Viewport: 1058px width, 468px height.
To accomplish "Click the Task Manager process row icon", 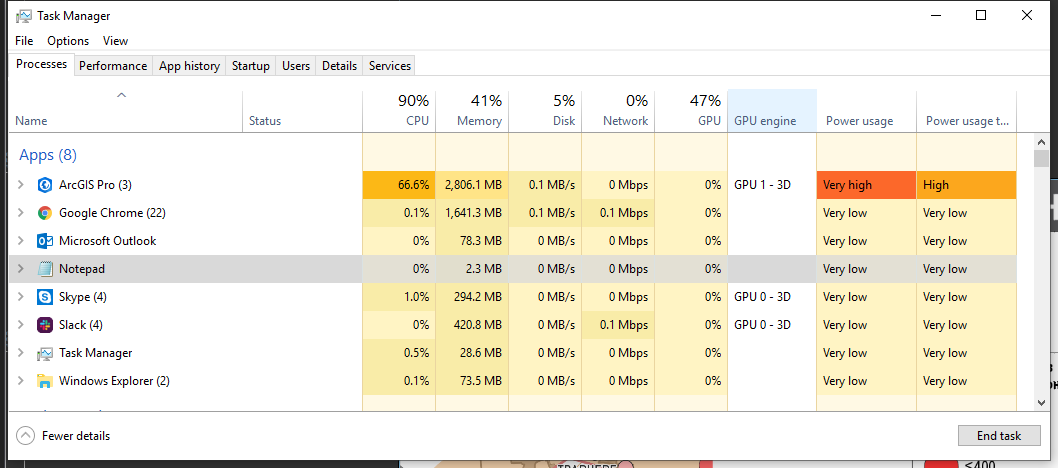I will [44, 353].
